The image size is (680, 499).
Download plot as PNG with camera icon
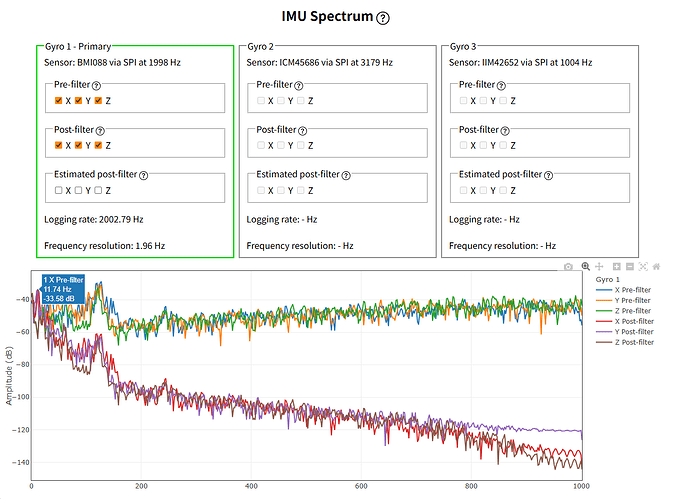coord(569,267)
